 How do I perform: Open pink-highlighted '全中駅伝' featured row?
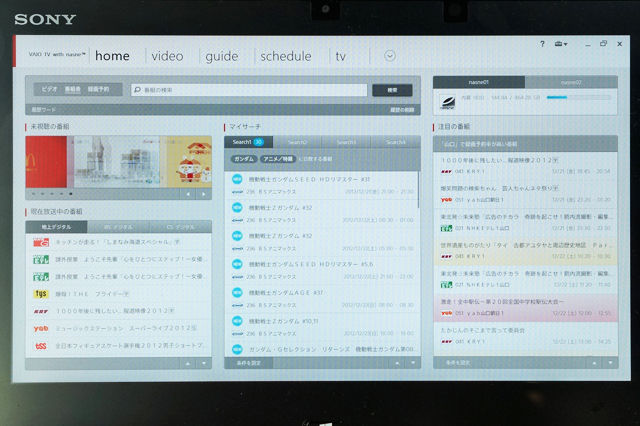[525, 307]
